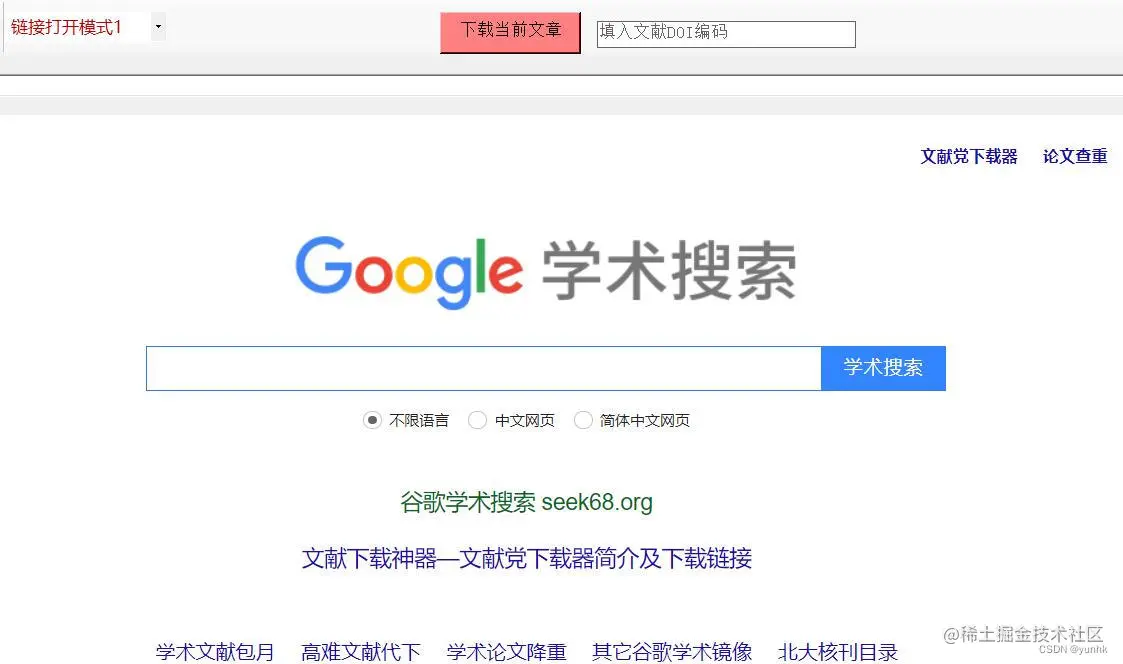Click the red 下载当前文章 button
The width and height of the screenshot is (1123, 664).
(510, 32)
